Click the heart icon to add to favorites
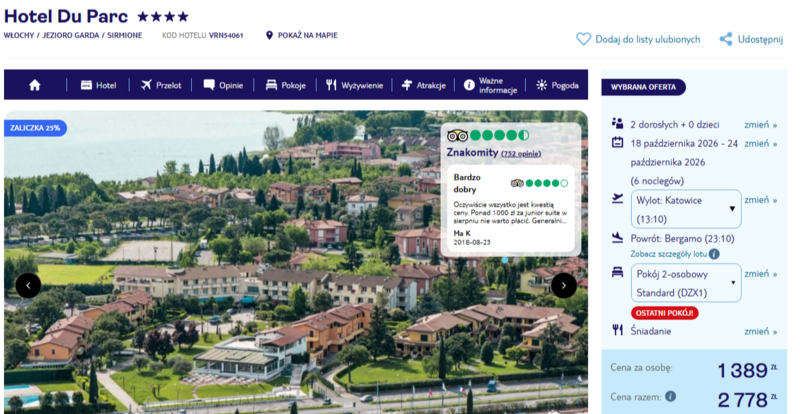800x414 pixels. pyautogui.click(x=583, y=40)
